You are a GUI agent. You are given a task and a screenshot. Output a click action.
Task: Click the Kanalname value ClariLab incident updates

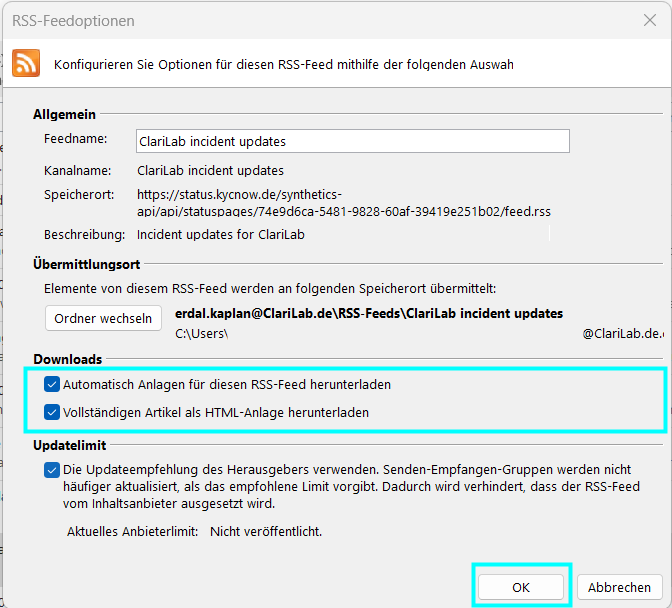(x=210, y=171)
